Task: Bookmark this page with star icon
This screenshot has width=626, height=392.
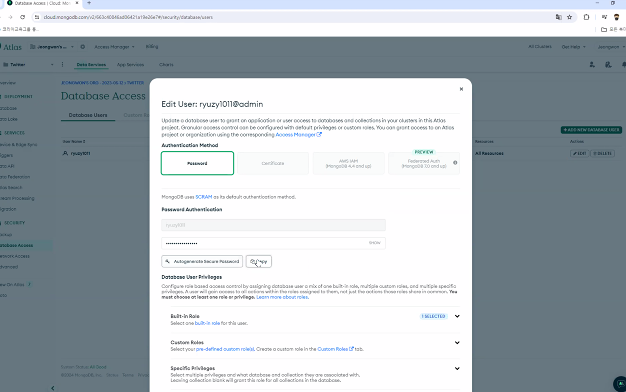Action: tap(569, 17)
